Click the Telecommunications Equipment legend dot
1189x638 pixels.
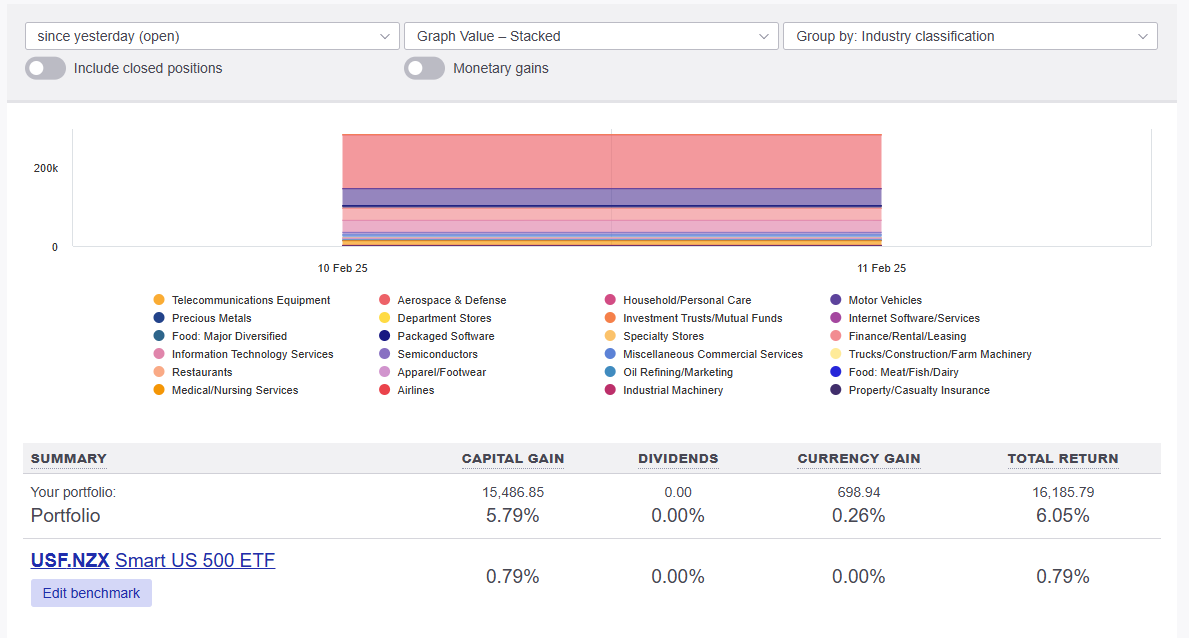[159, 300]
